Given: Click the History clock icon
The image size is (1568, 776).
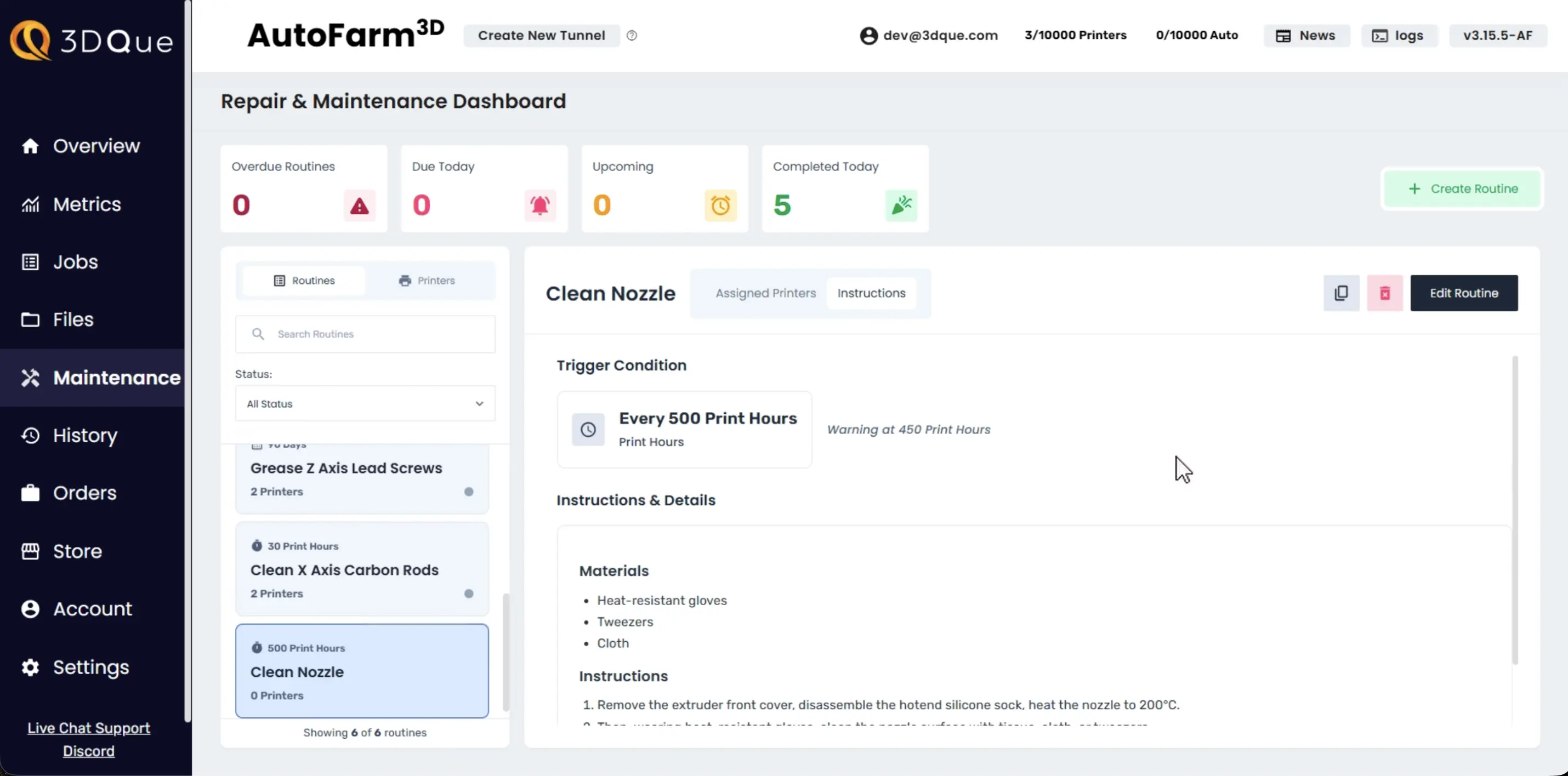Looking at the screenshot, I should pos(31,436).
